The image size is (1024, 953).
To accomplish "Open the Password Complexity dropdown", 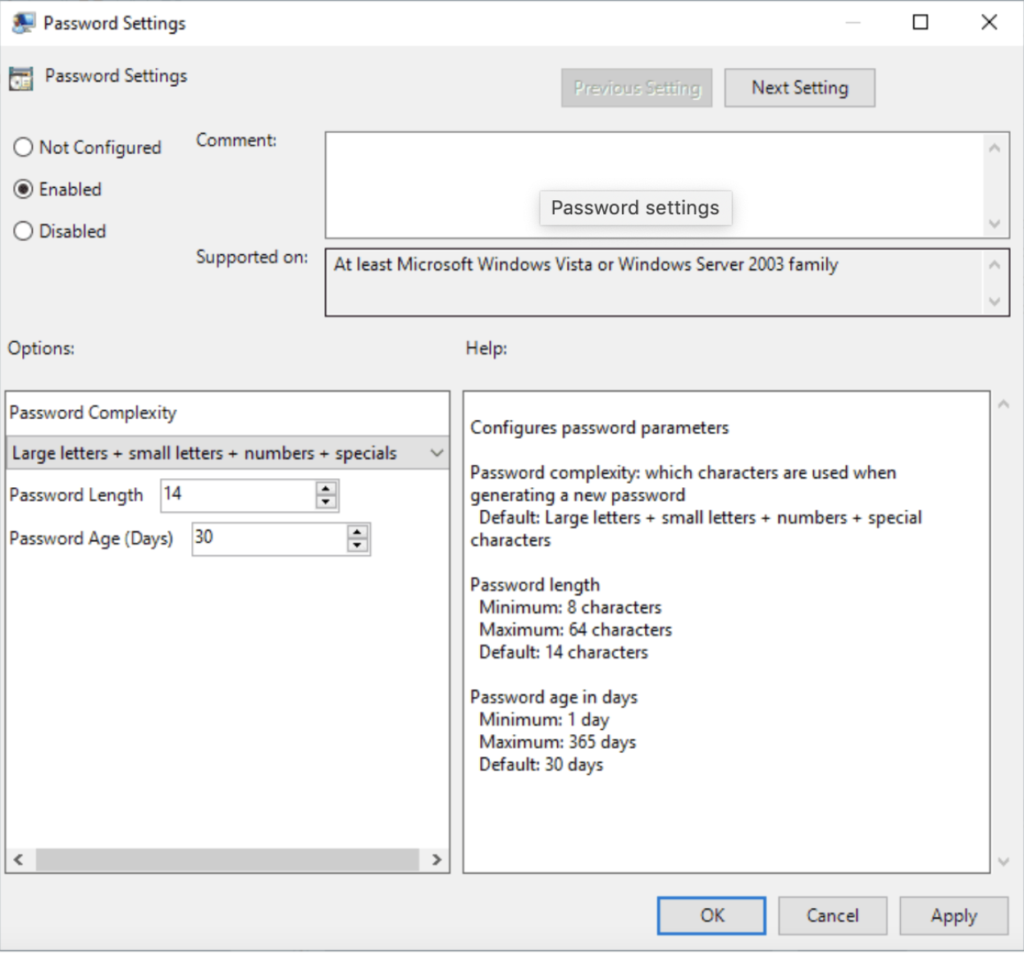I will point(437,452).
